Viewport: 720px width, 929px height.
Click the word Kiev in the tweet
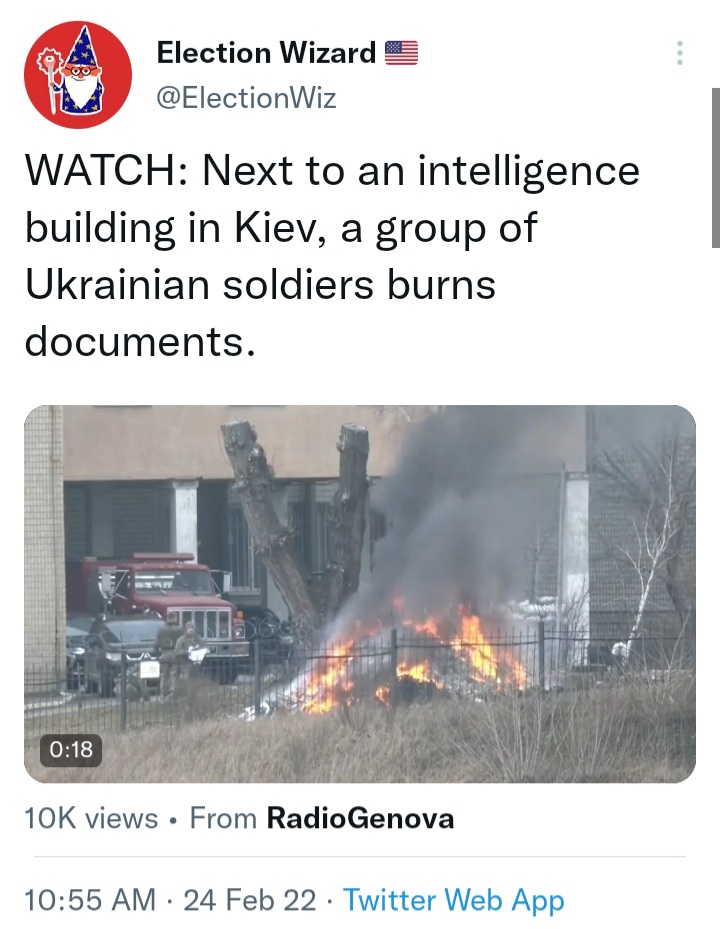click(275, 228)
